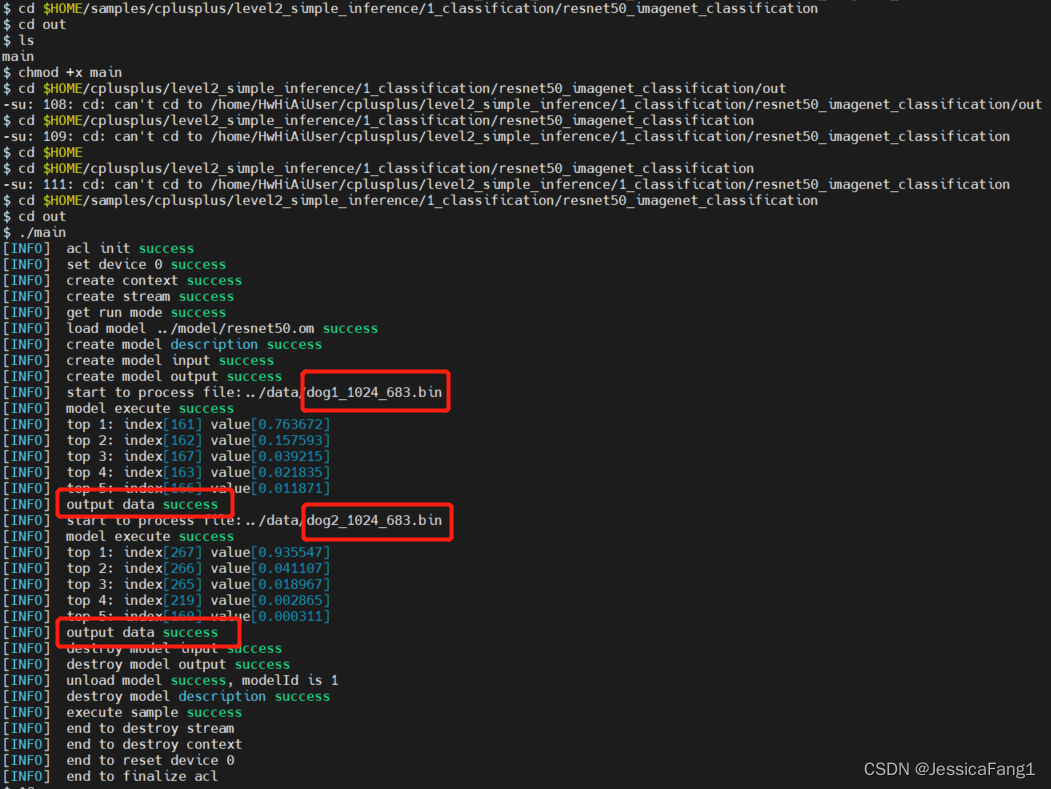Select the 'get run mode success' line
The width and height of the screenshot is (1051, 789).
click(x=115, y=313)
